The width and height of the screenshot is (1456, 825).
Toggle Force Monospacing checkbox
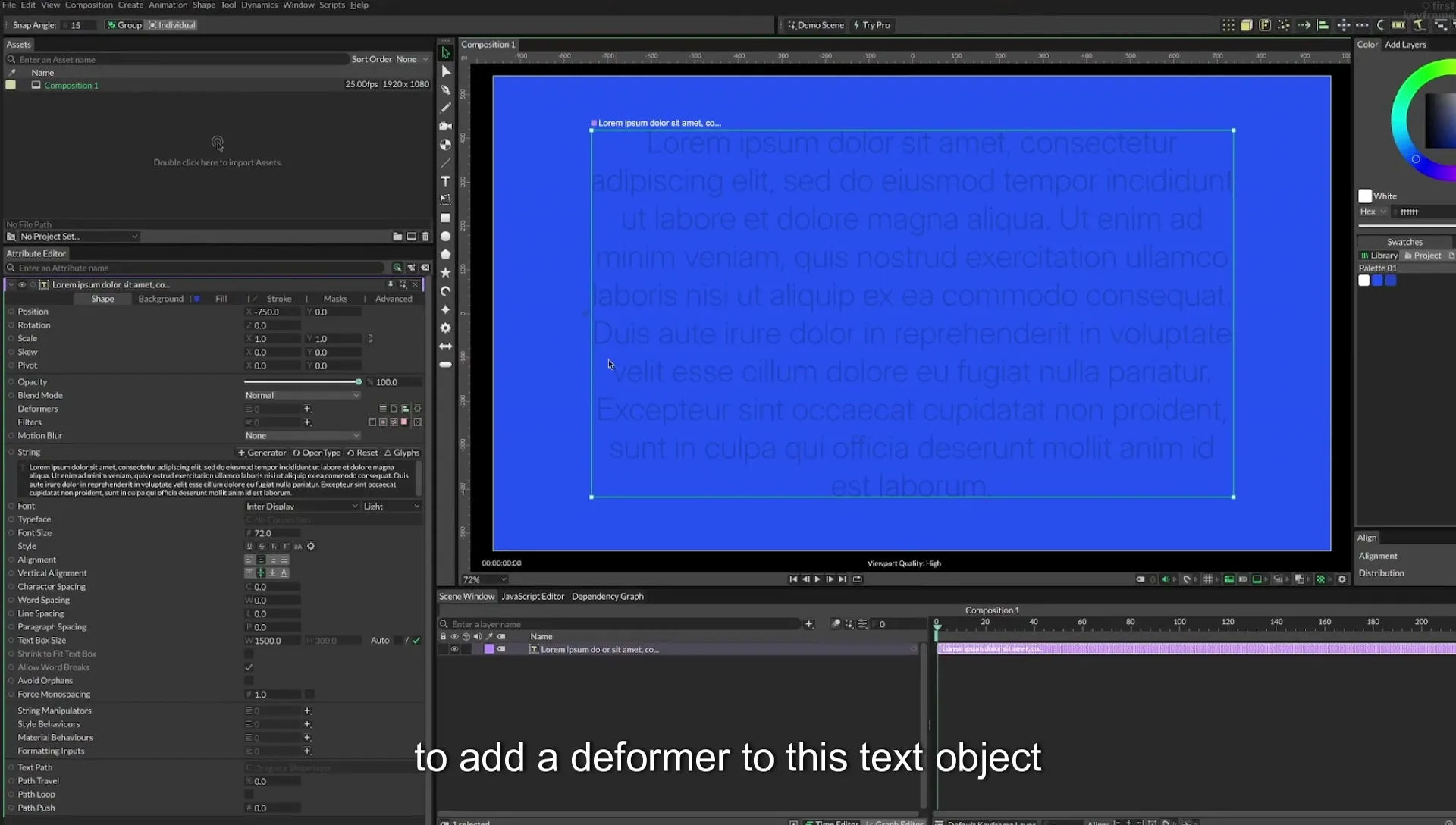click(x=309, y=695)
